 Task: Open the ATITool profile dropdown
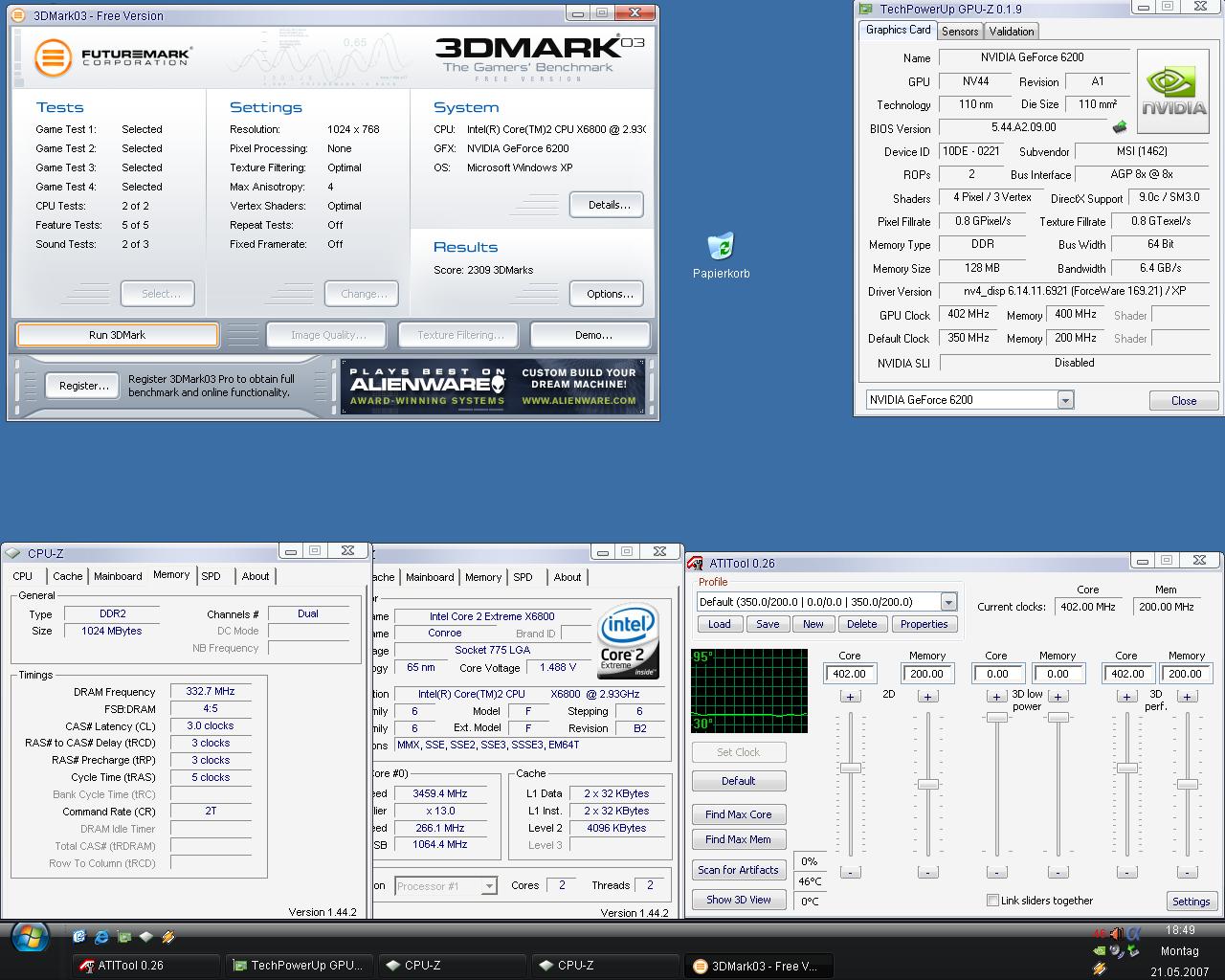pos(948,602)
